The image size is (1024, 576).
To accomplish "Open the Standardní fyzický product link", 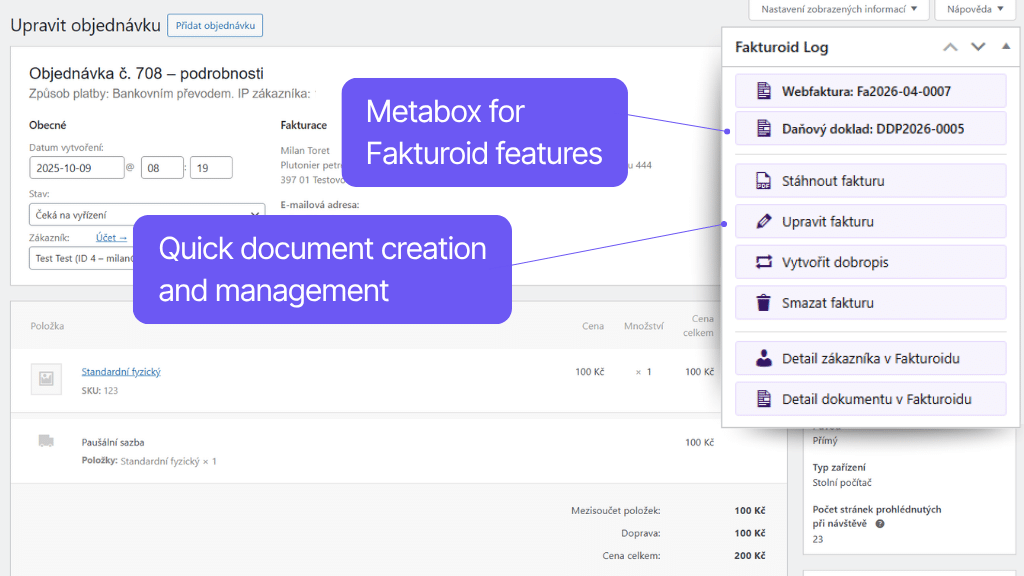I will (x=121, y=372).
